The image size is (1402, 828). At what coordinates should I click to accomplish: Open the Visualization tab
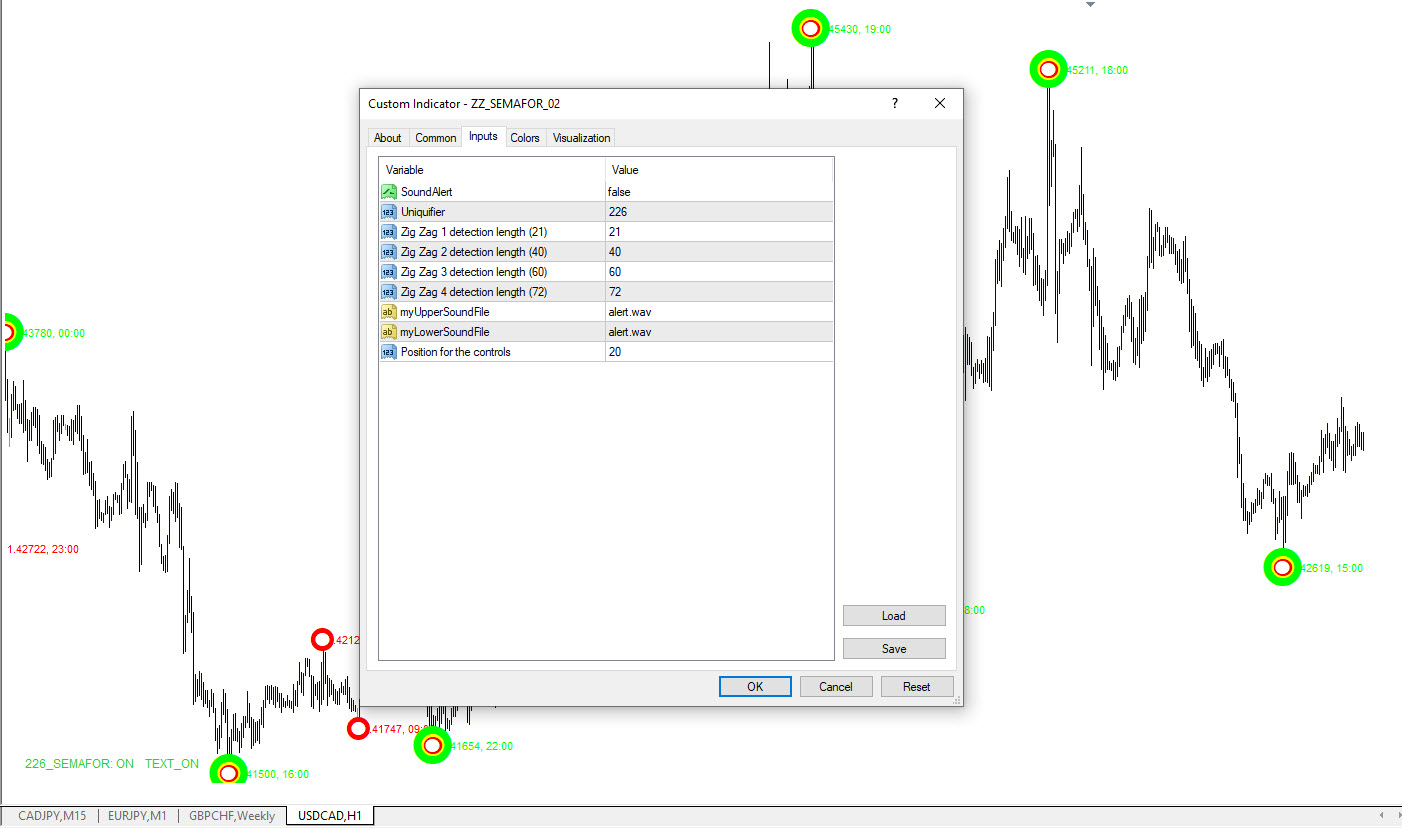581,138
